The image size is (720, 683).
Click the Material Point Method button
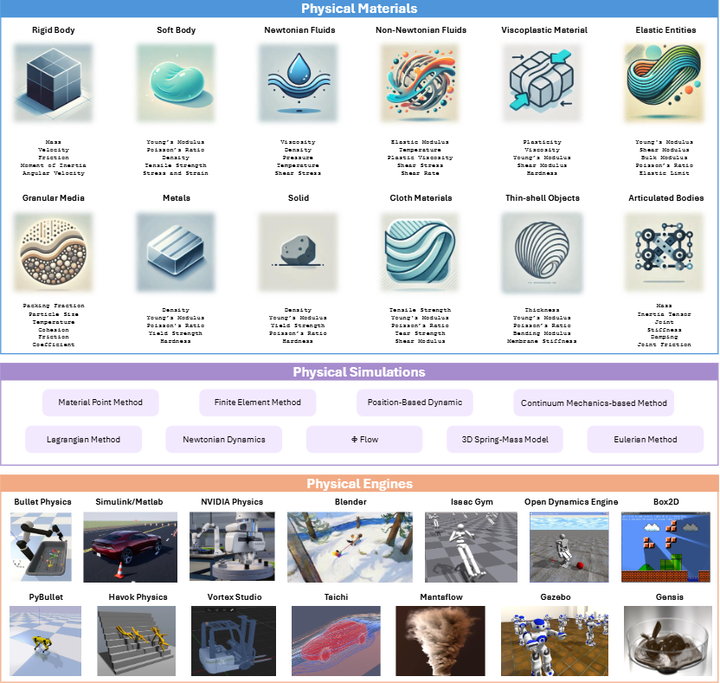coord(101,402)
